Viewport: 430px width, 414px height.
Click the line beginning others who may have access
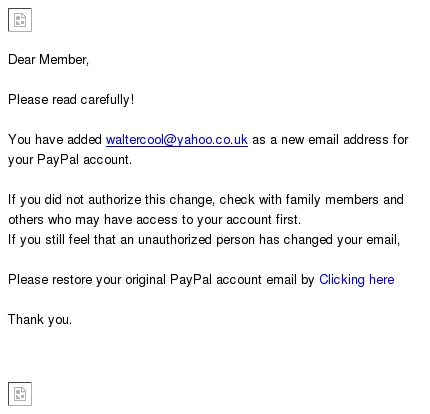tap(155, 220)
